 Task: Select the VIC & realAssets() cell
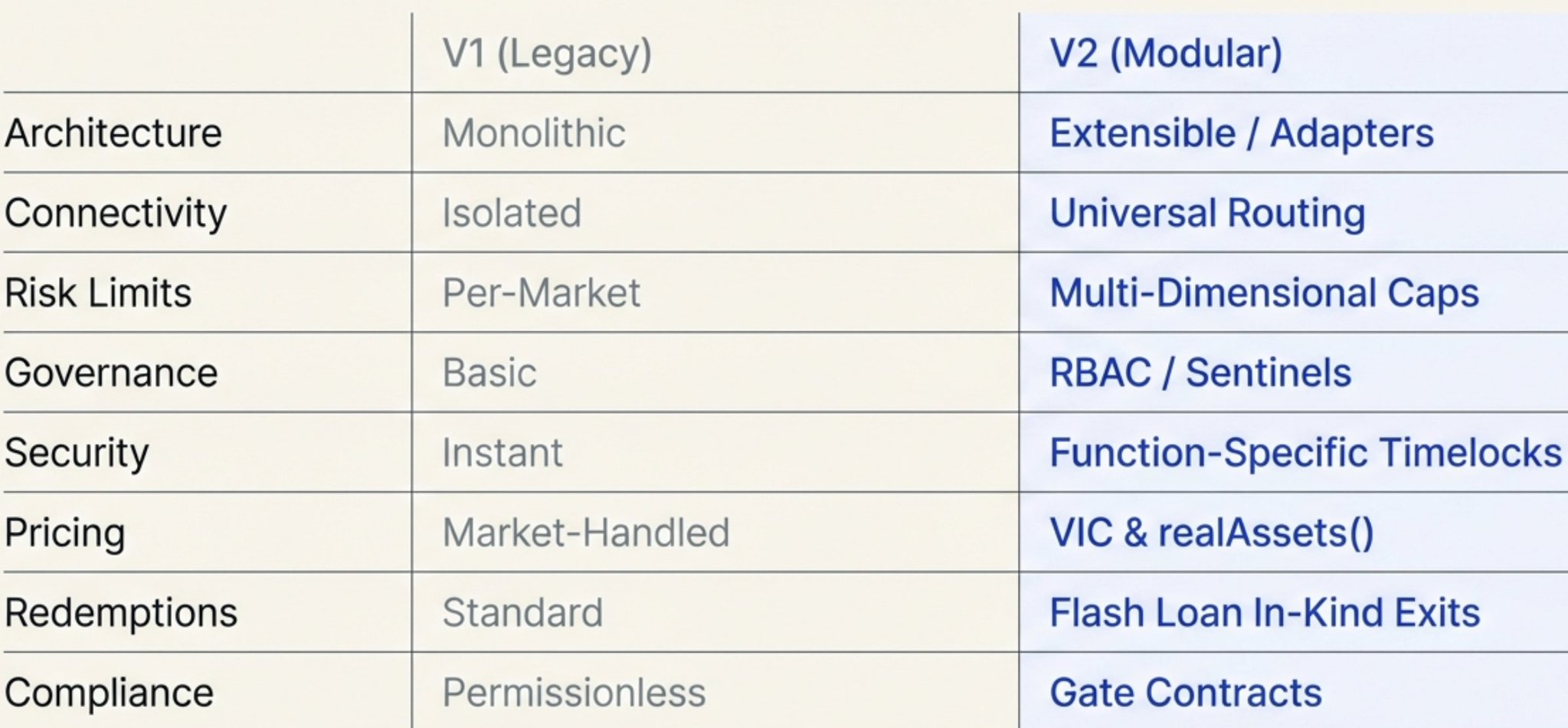pos(1211,533)
